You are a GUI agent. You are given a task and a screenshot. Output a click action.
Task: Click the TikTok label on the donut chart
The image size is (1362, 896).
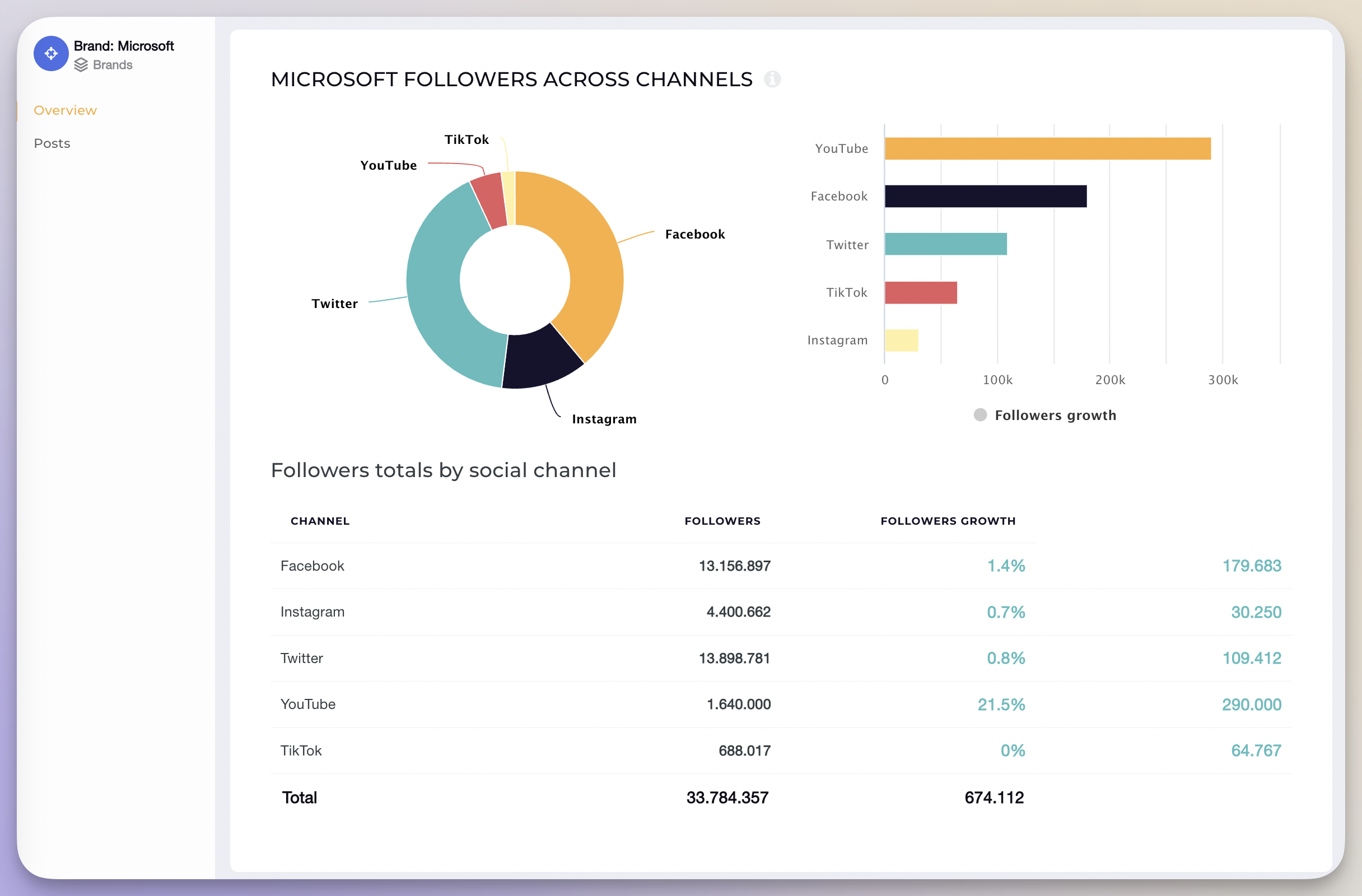(467, 140)
